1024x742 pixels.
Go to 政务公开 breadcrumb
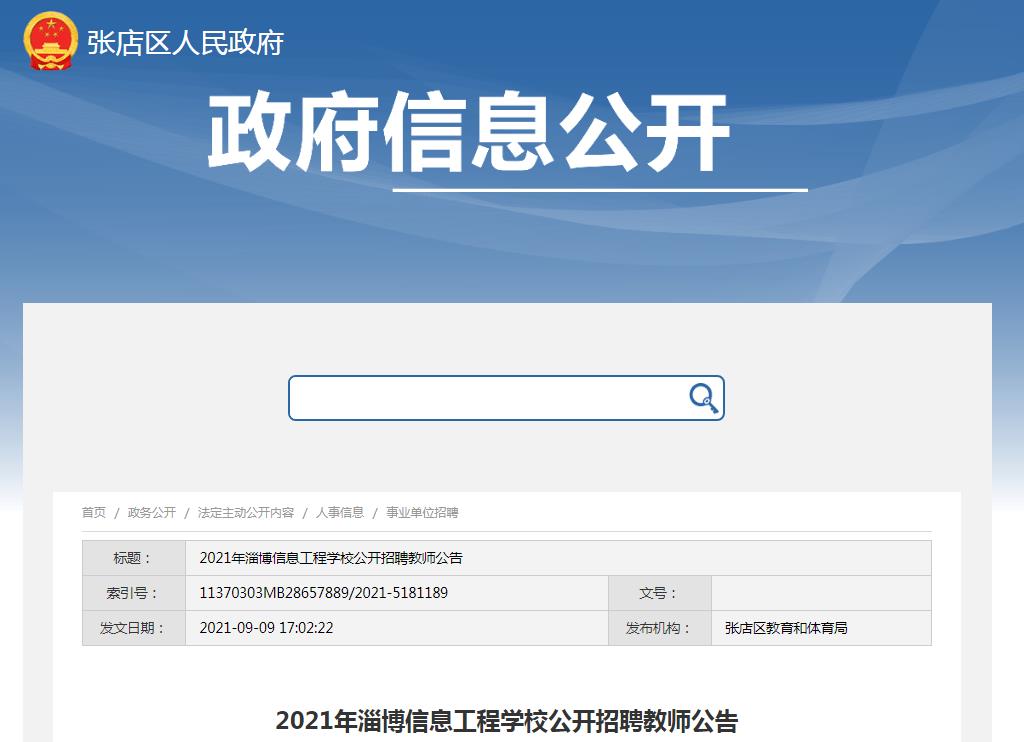tap(152, 513)
